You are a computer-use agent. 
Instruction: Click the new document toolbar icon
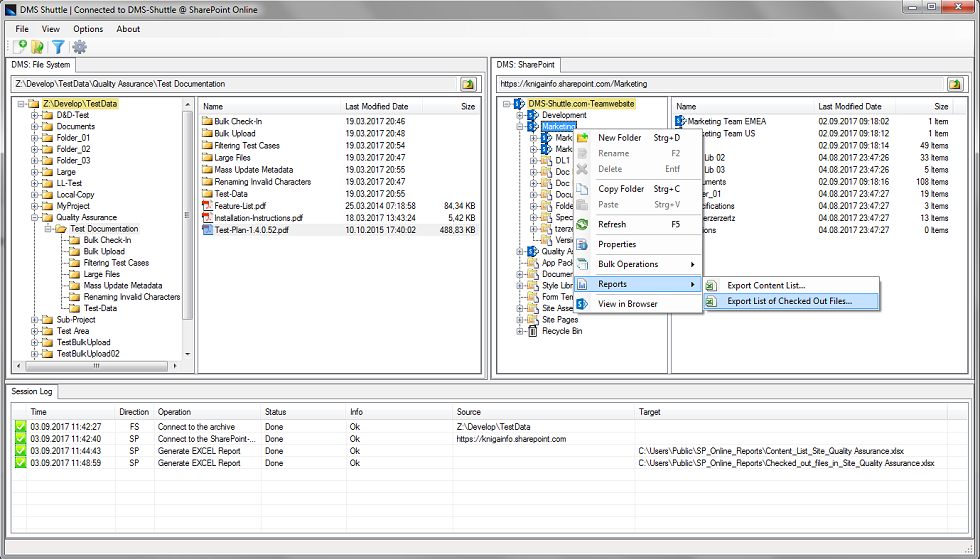click(x=20, y=46)
